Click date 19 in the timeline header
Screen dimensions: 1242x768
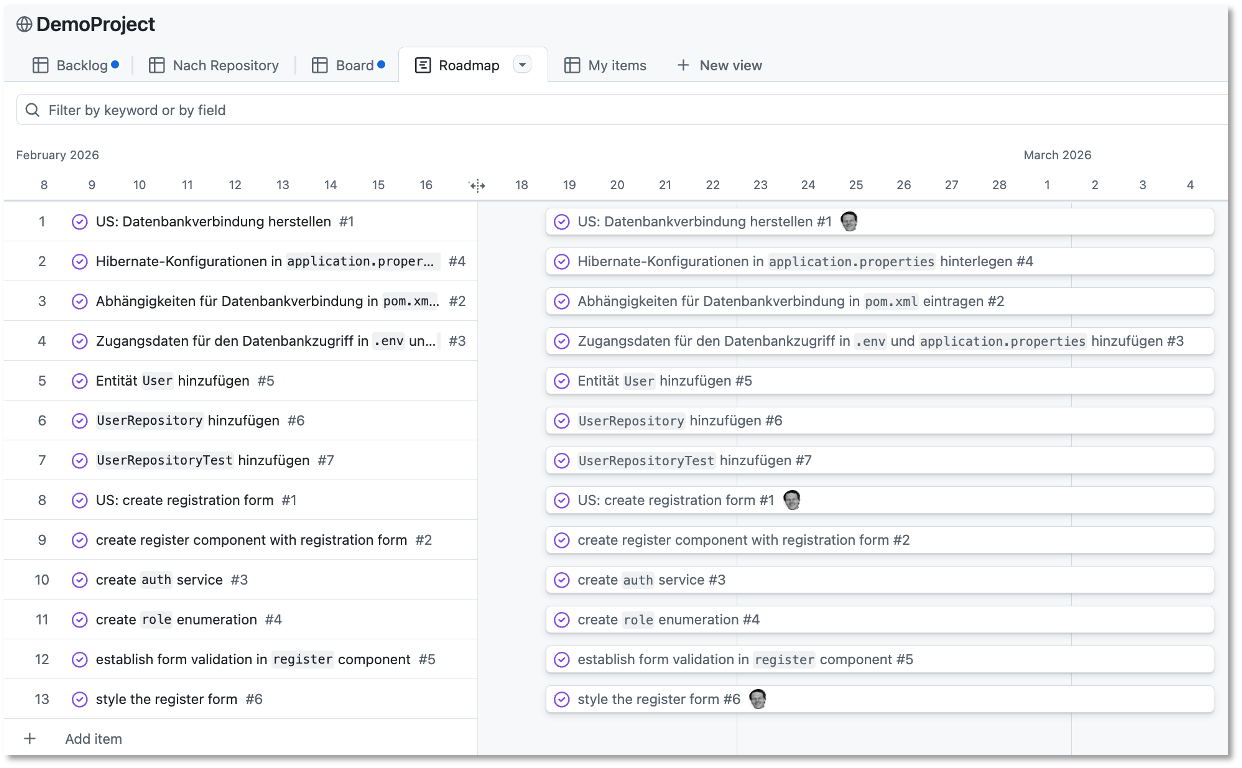point(569,185)
